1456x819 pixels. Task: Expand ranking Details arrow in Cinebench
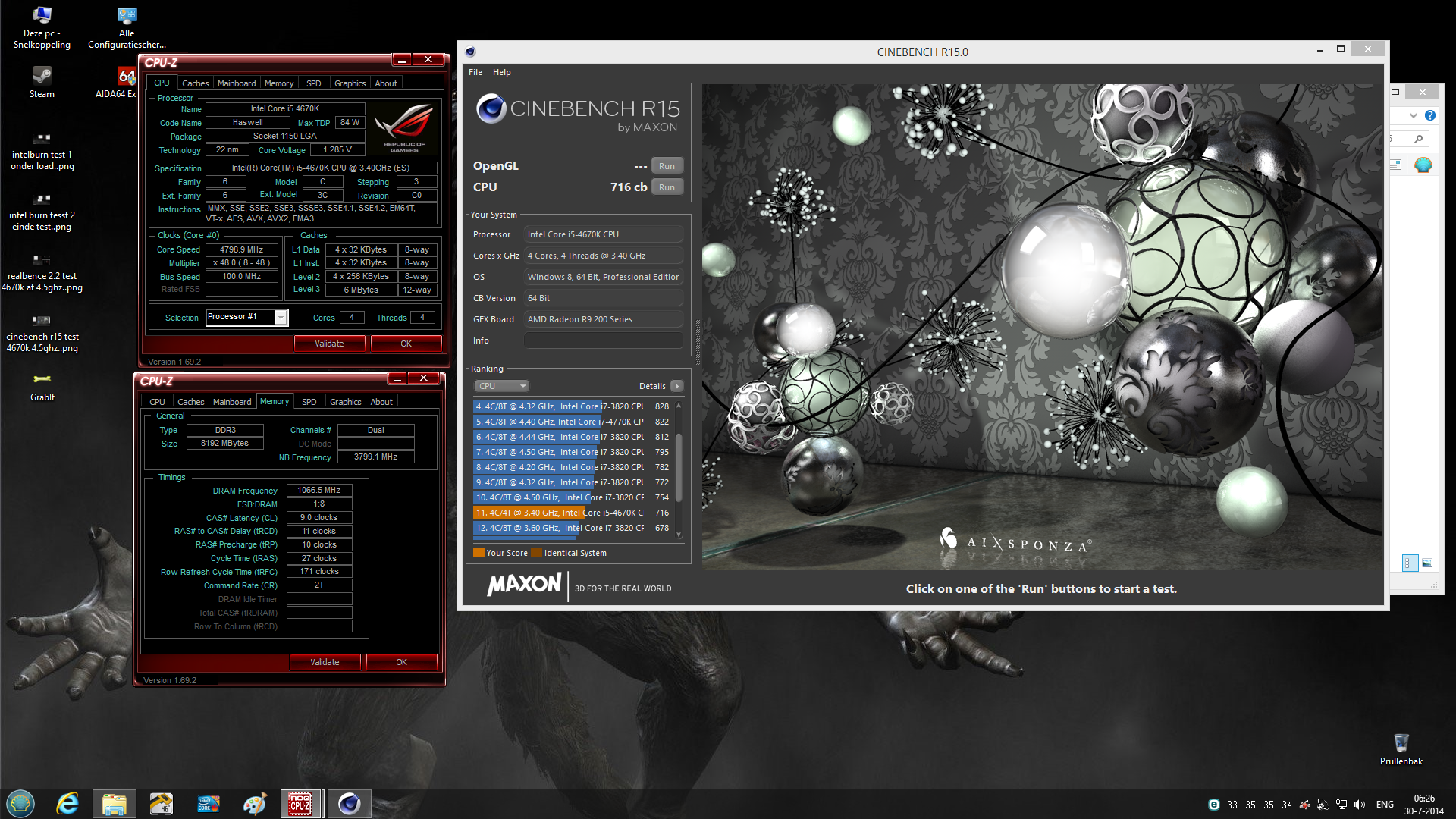point(677,386)
